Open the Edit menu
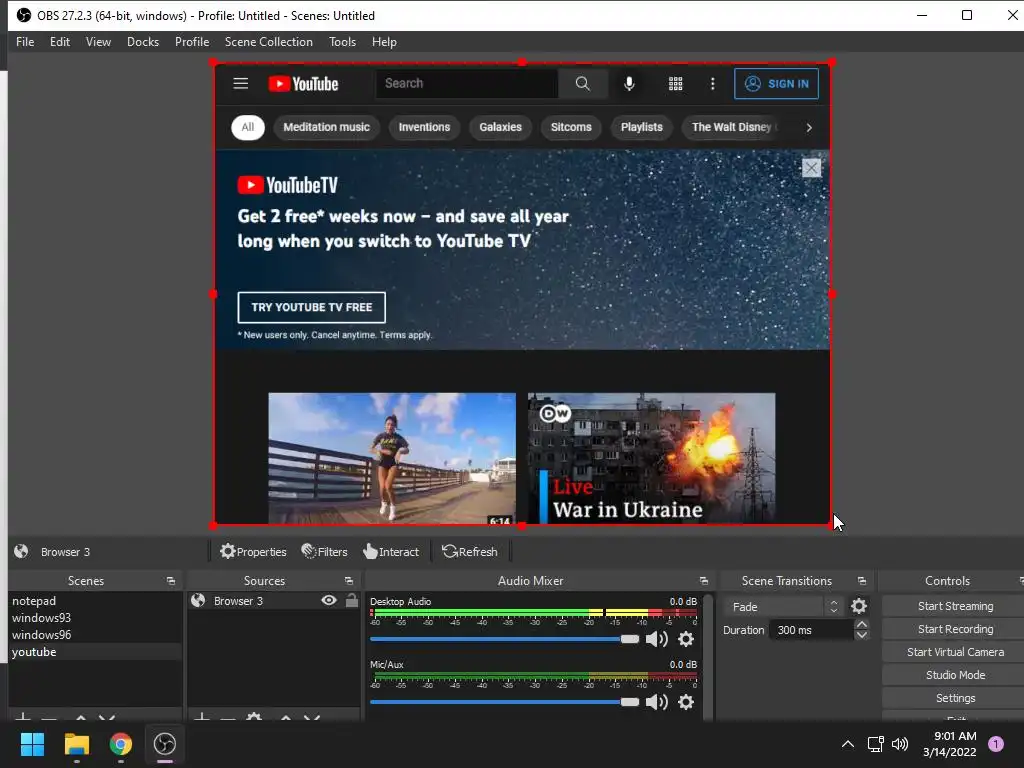This screenshot has height=768, width=1024. (x=59, y=42)
